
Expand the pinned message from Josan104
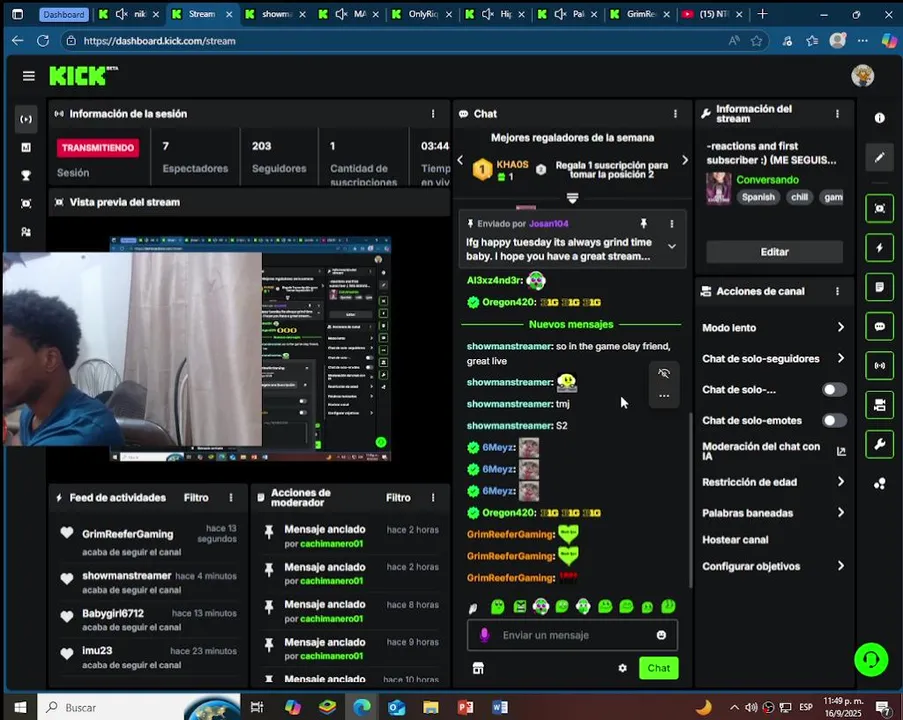point(671,246)
